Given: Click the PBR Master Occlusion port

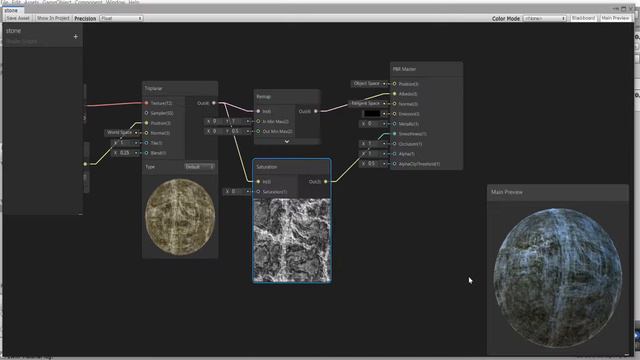Looking at the screenshot, I should pos(394,144).
